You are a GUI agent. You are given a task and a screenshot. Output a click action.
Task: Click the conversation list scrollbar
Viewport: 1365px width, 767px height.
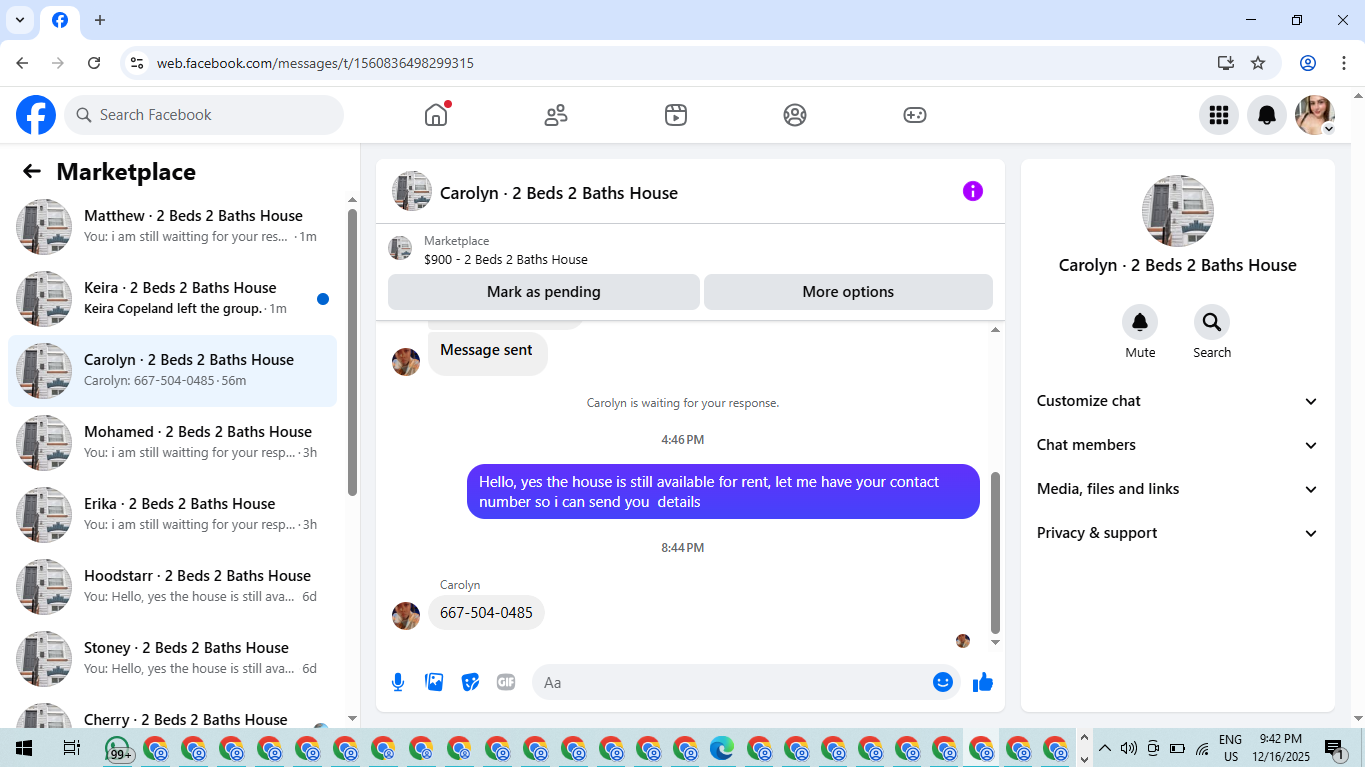pyautogui.click(x=352, y=352)
